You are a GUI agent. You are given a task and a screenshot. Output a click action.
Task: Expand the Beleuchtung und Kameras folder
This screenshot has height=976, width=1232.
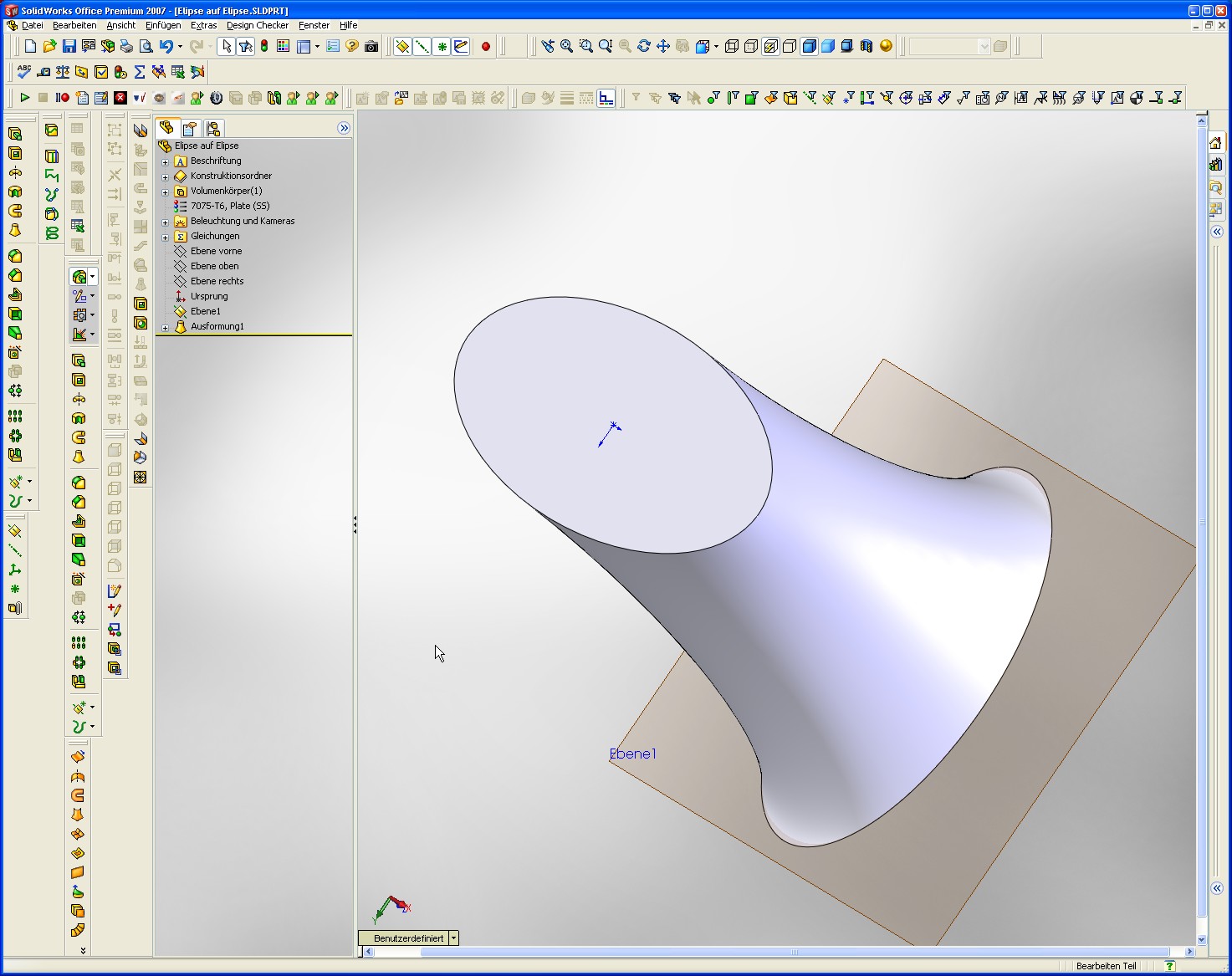(x=166, y=222)
